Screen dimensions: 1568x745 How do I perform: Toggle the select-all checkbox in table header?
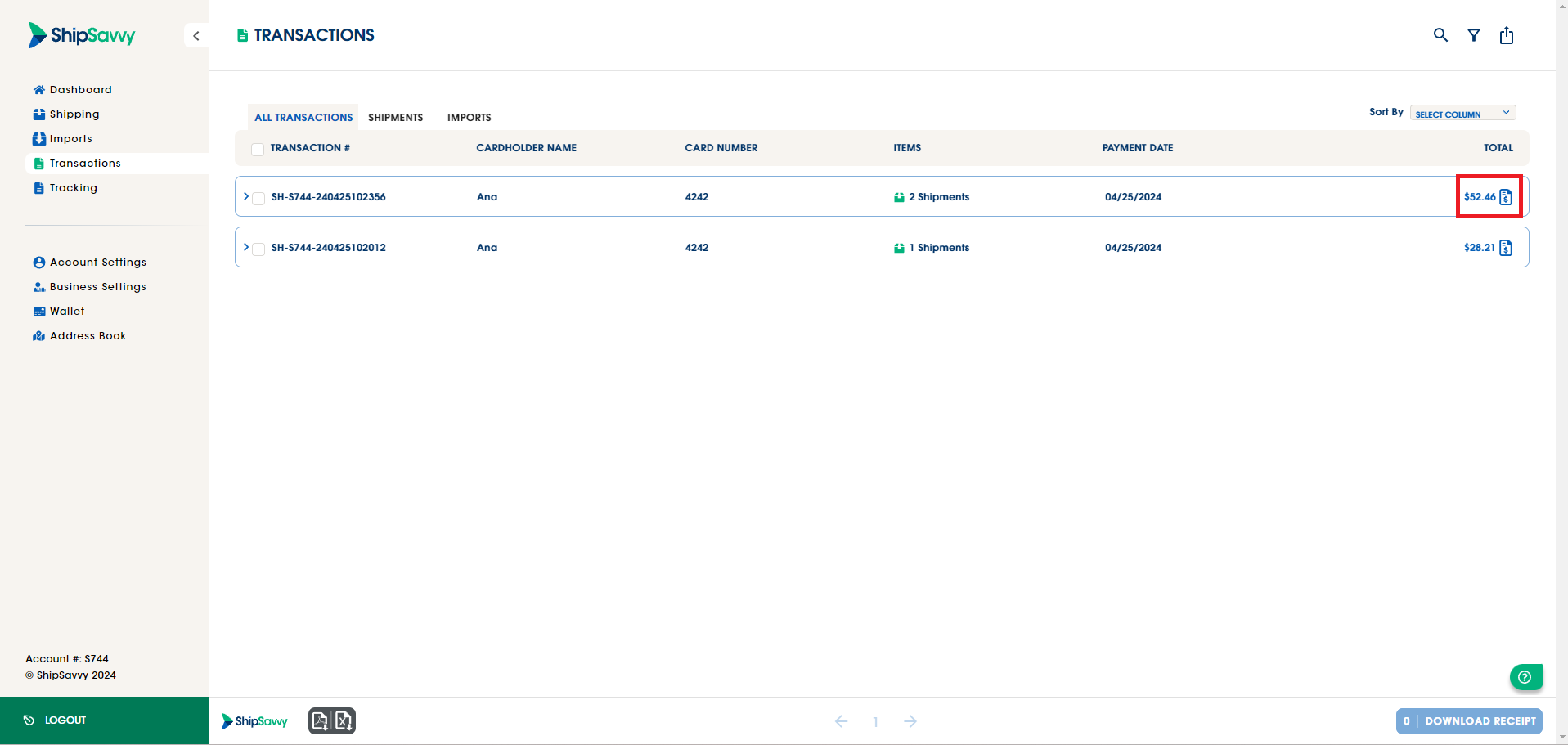[258, 149]
